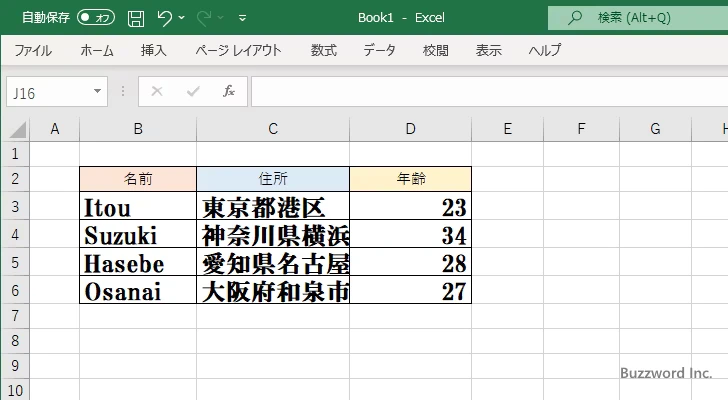Click the Save floppy disk icon
The height and width of the screenshot is (400, 728).
click(x=136, y=18)
